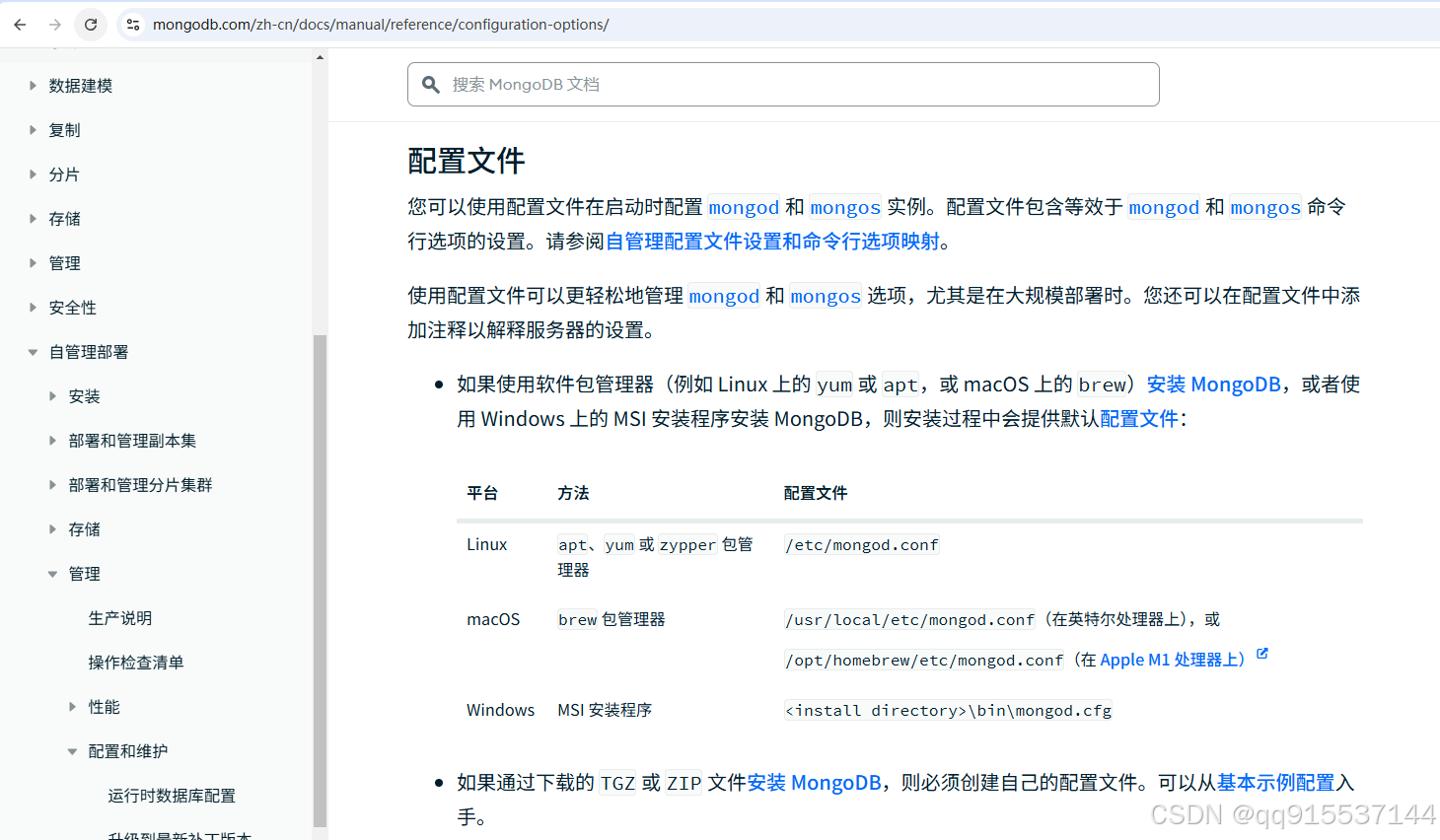Click the magnifier icon in the search box
The height and width of the screenshot is (840, 1440).
coord(431,85)
